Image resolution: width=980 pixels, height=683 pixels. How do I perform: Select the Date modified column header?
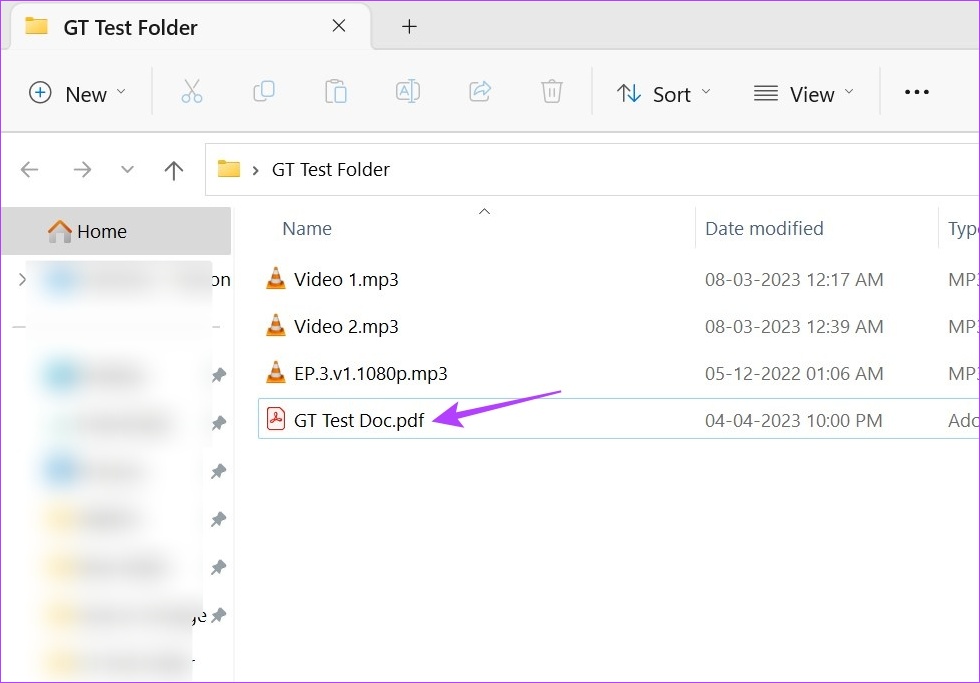pyautogui.click(x=763, y=228)
